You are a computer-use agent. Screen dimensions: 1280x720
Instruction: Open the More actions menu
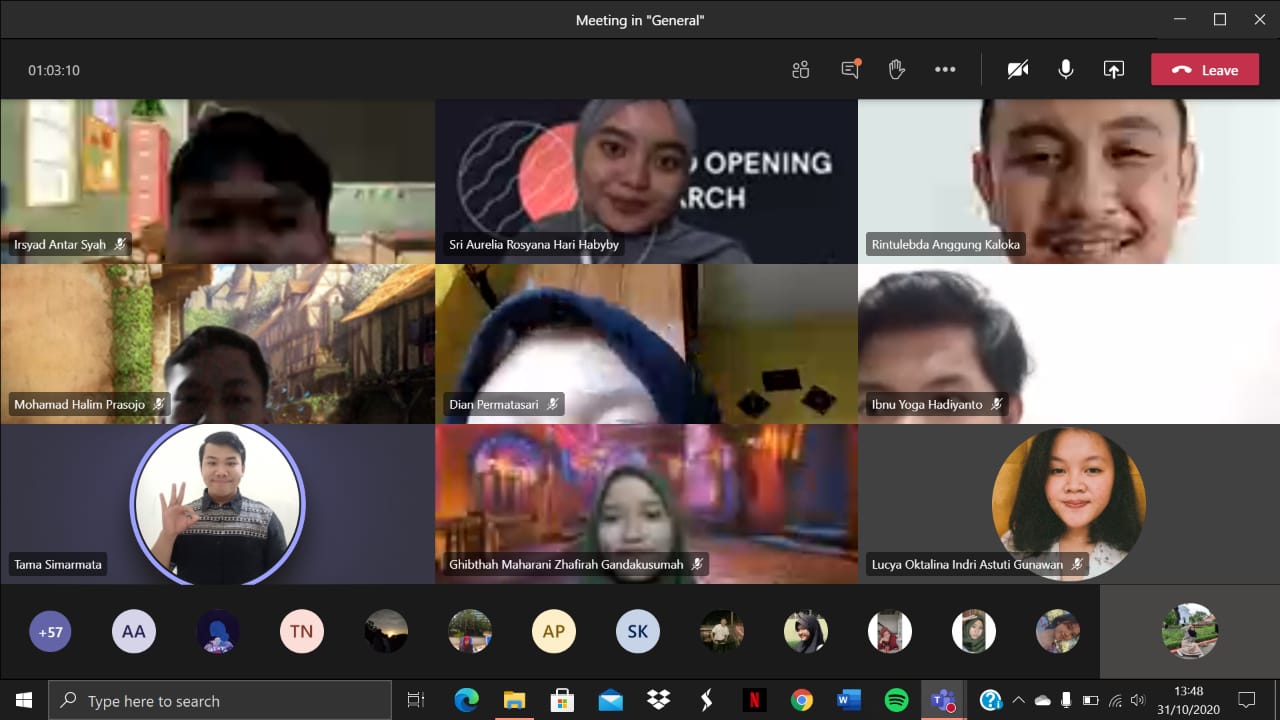point(944,69)
